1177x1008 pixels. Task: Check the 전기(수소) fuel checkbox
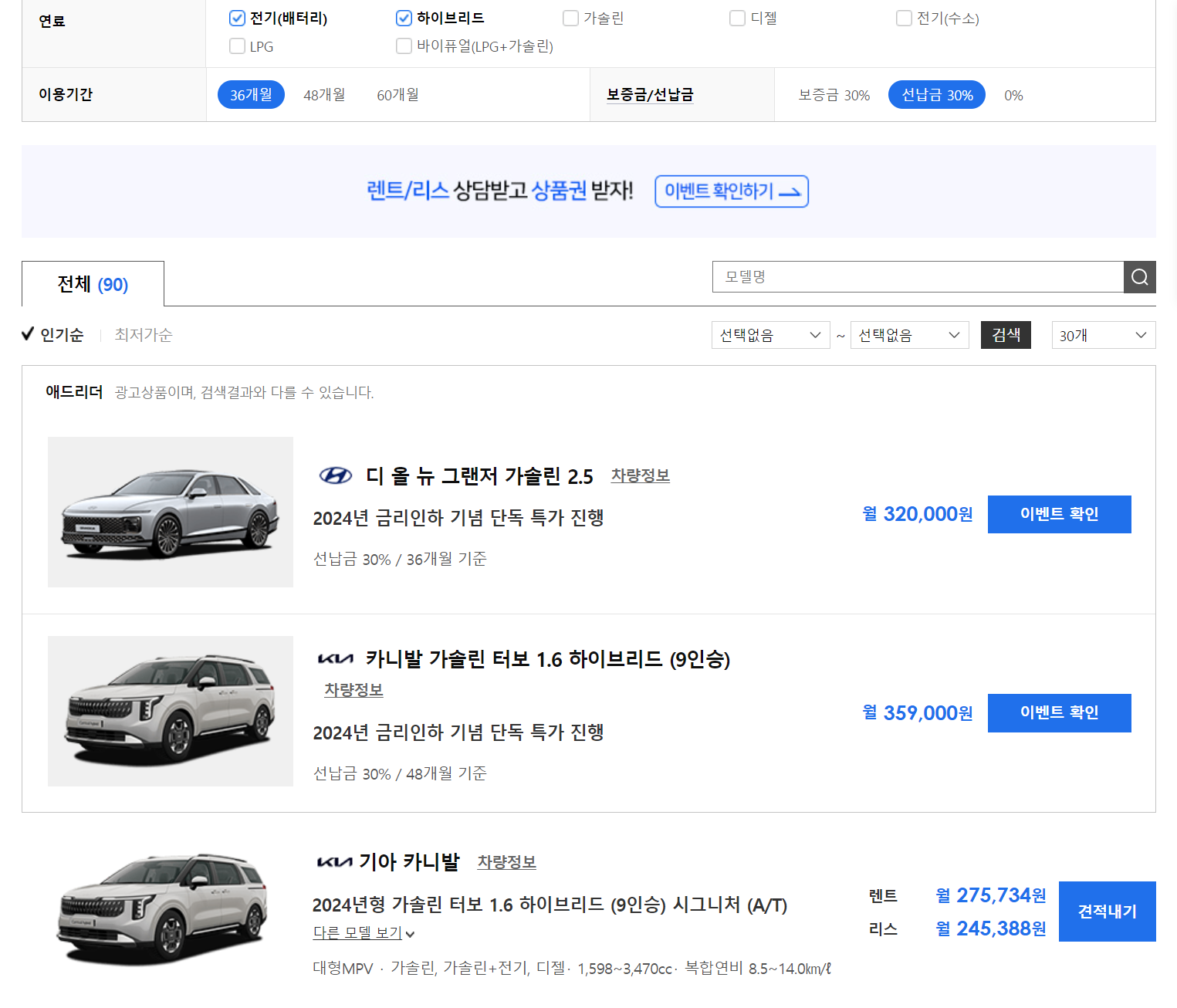click(904, 18)
